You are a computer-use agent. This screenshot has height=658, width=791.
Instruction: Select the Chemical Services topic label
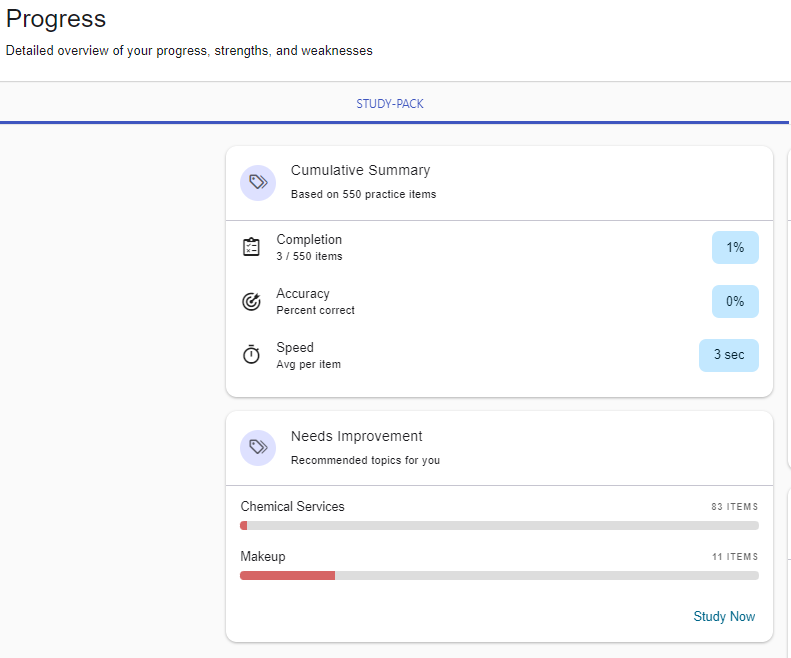292,507
